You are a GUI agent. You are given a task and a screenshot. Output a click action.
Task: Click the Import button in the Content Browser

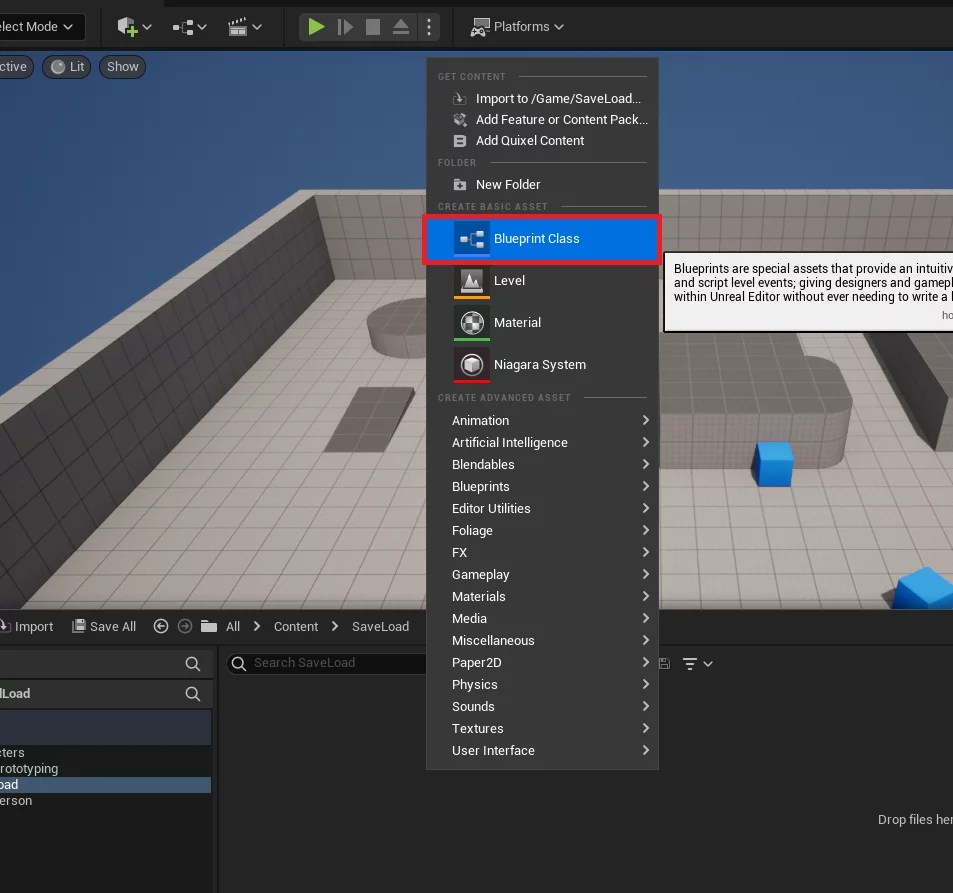pos(29,626)
